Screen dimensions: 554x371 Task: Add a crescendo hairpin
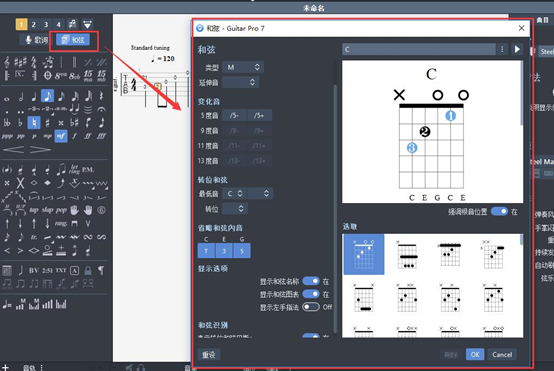pyautogui.click(x=13, y=149)
